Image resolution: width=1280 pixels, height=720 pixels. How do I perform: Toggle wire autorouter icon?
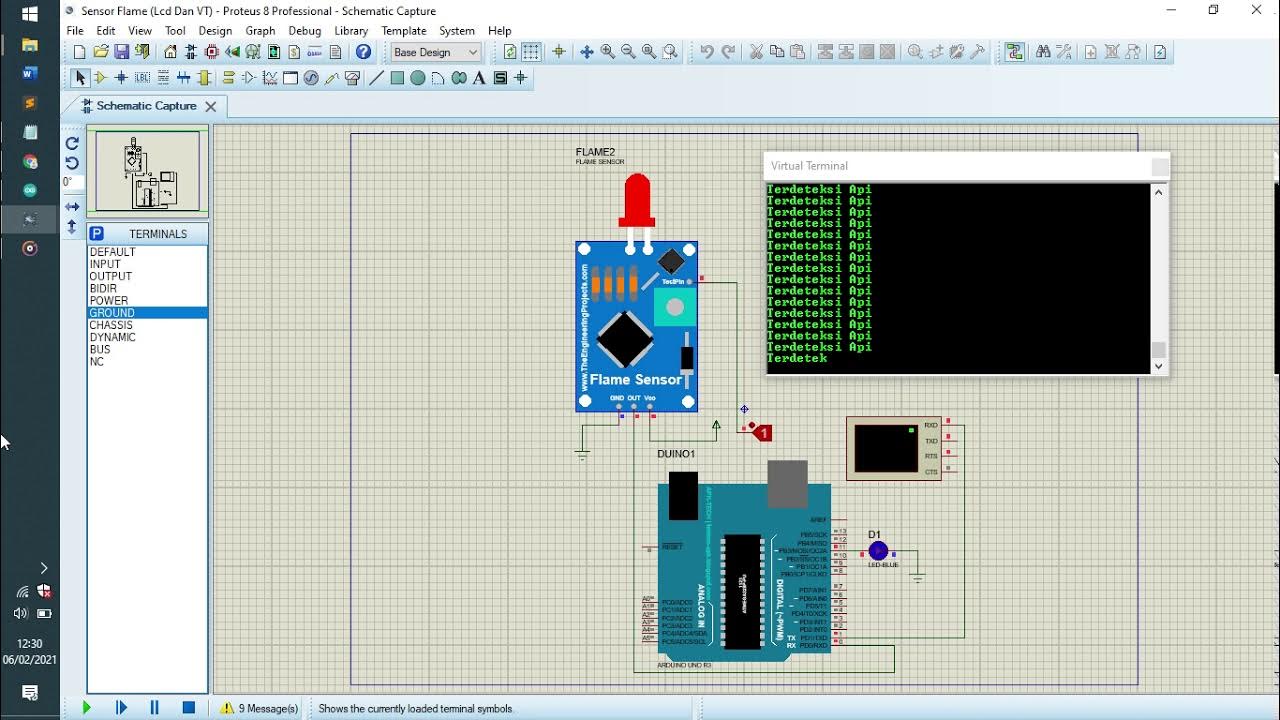click(1014, 52)
